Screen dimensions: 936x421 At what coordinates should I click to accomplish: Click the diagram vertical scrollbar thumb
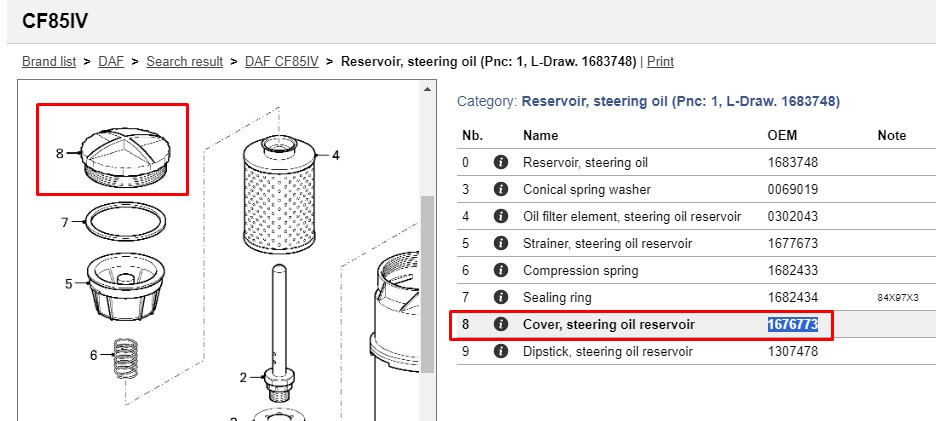pos(427,285)
